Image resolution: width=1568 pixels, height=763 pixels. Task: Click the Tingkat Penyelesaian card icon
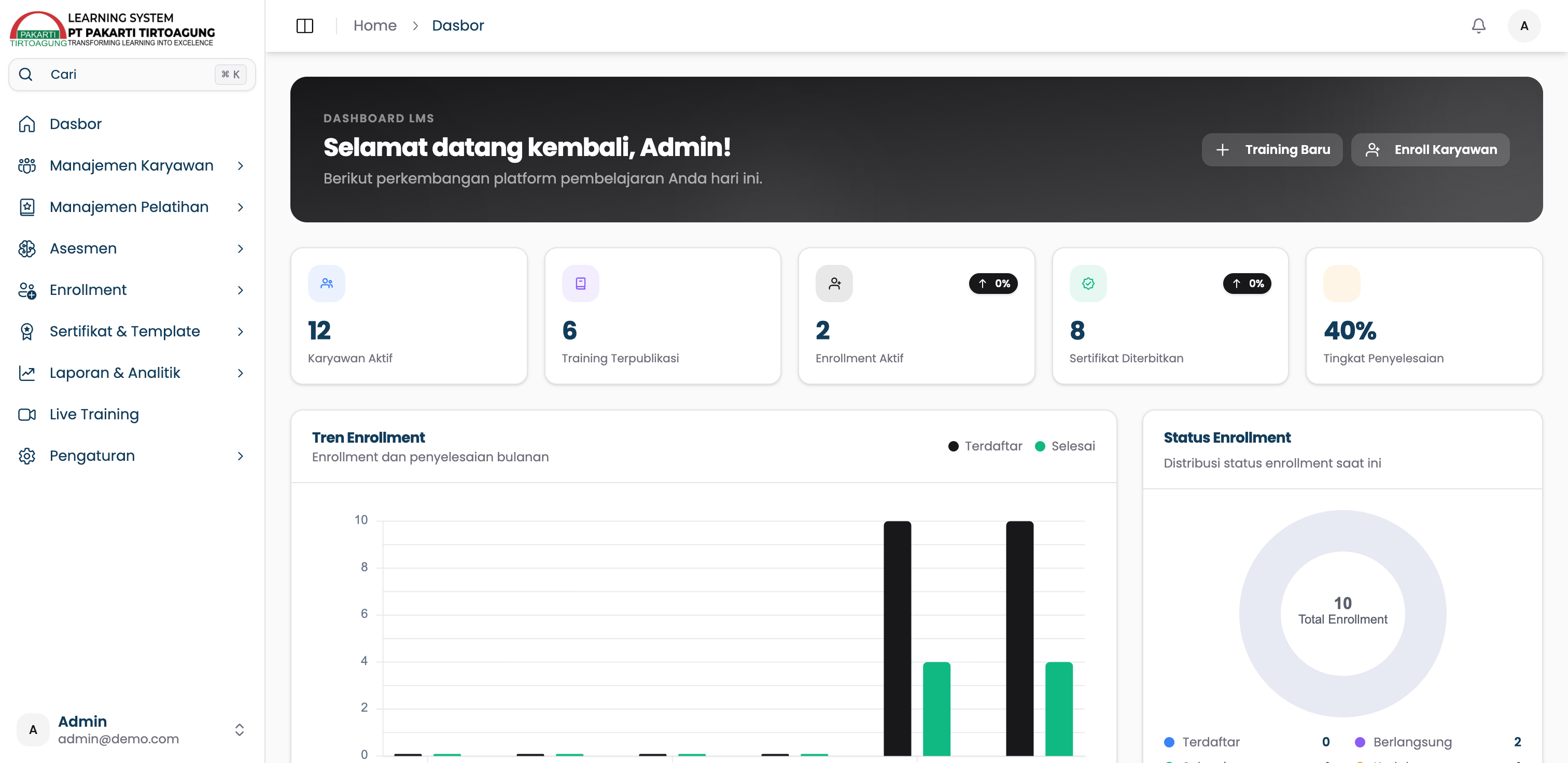point(1341,284)
